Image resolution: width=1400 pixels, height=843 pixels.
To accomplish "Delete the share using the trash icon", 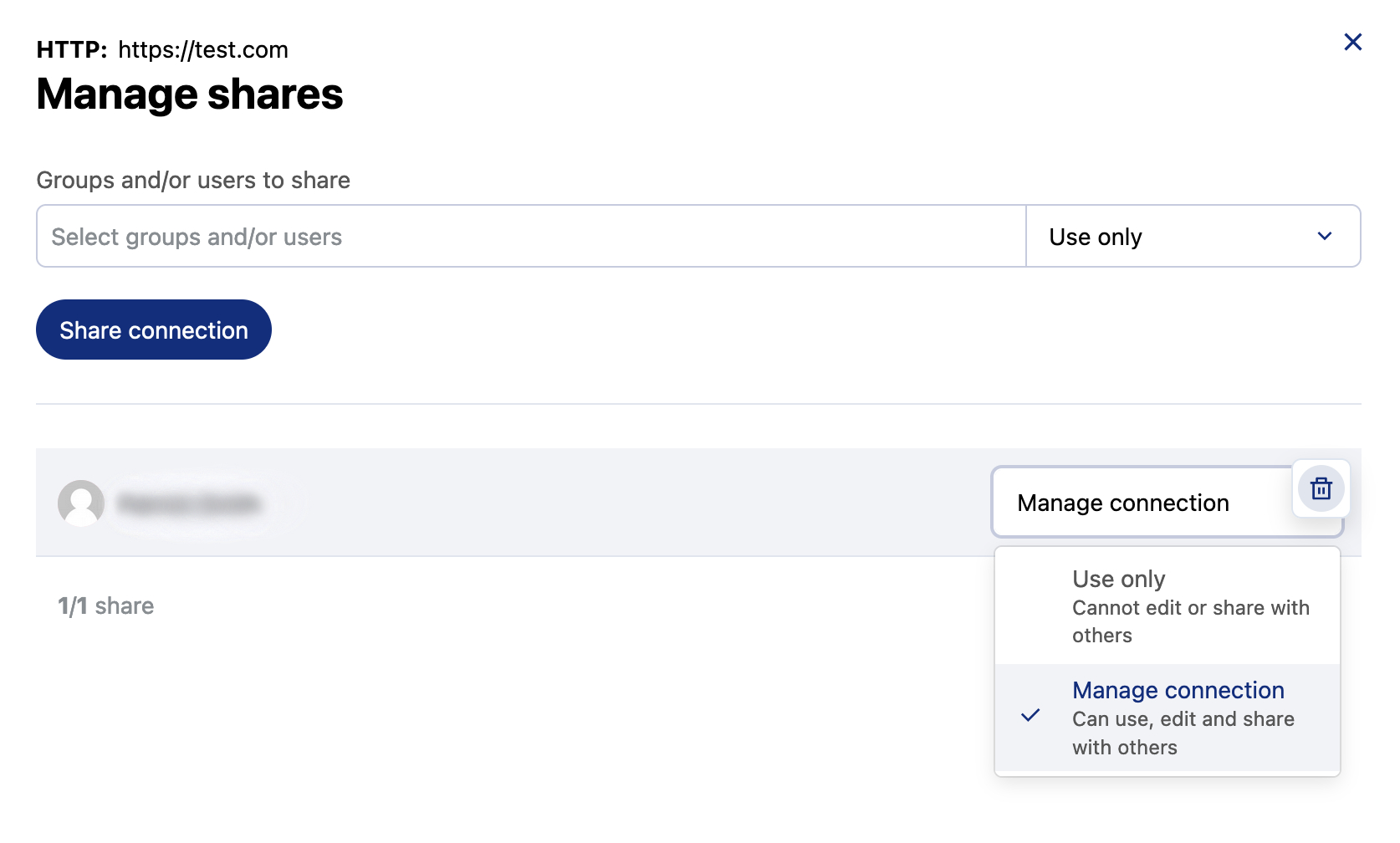I will tap(1321, 488).
